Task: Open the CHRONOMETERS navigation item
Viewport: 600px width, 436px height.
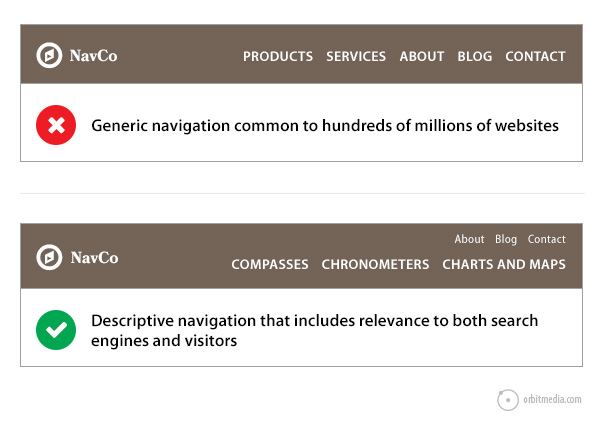Action: 375,265
